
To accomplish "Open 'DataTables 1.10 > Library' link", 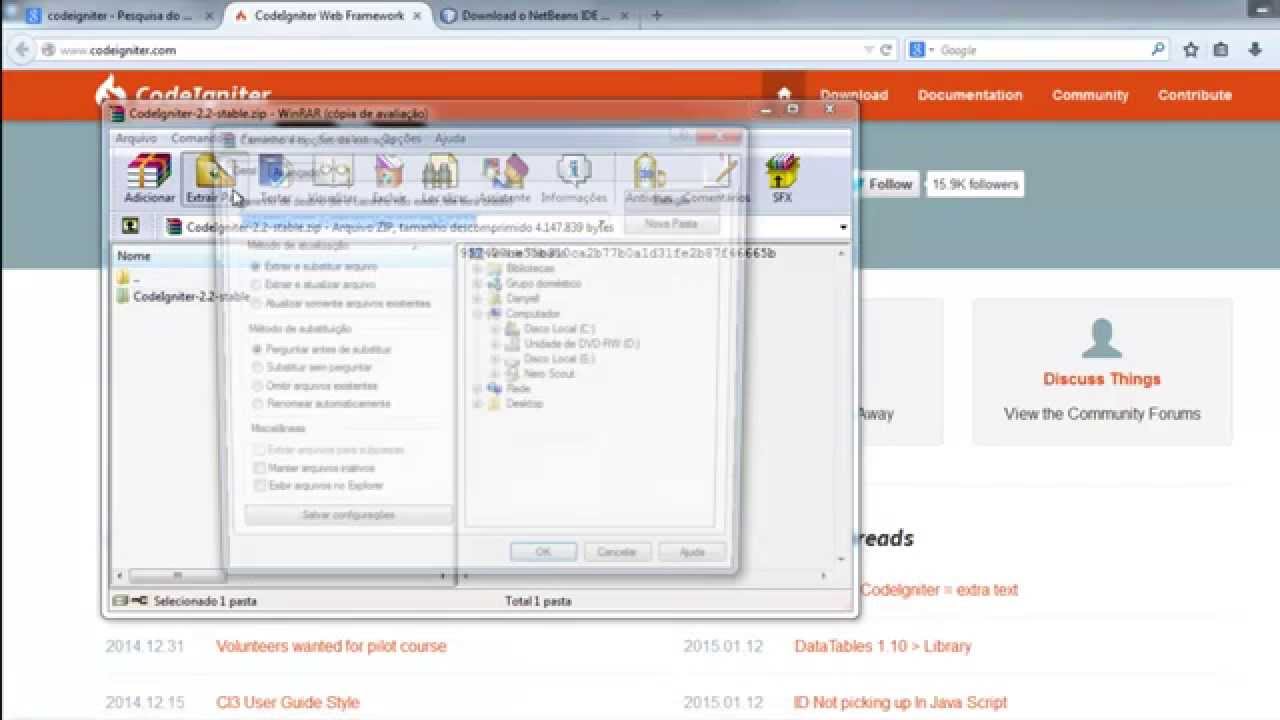I will pos(883,646).
